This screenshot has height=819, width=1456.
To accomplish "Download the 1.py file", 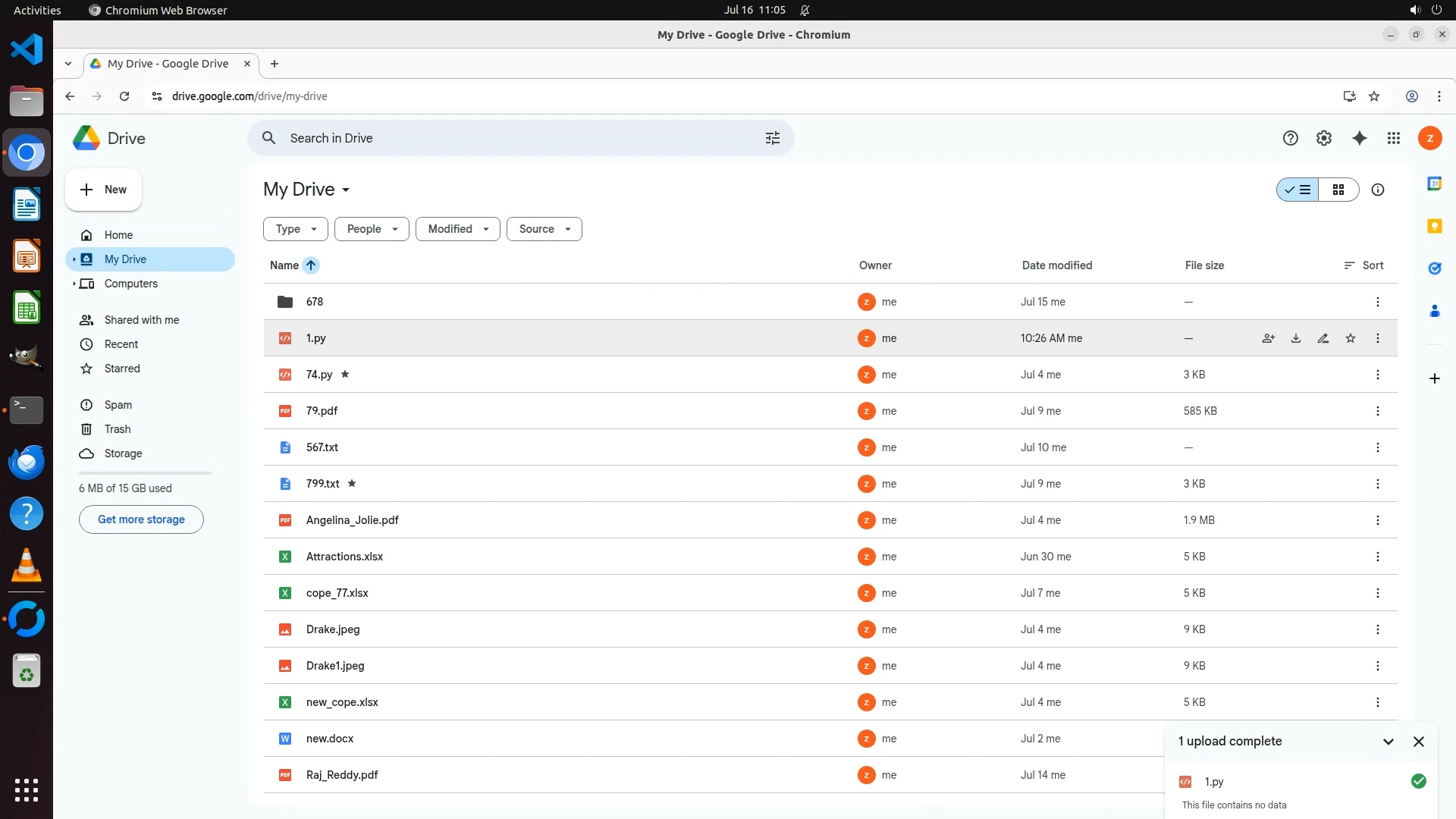I will point(1296,338).
